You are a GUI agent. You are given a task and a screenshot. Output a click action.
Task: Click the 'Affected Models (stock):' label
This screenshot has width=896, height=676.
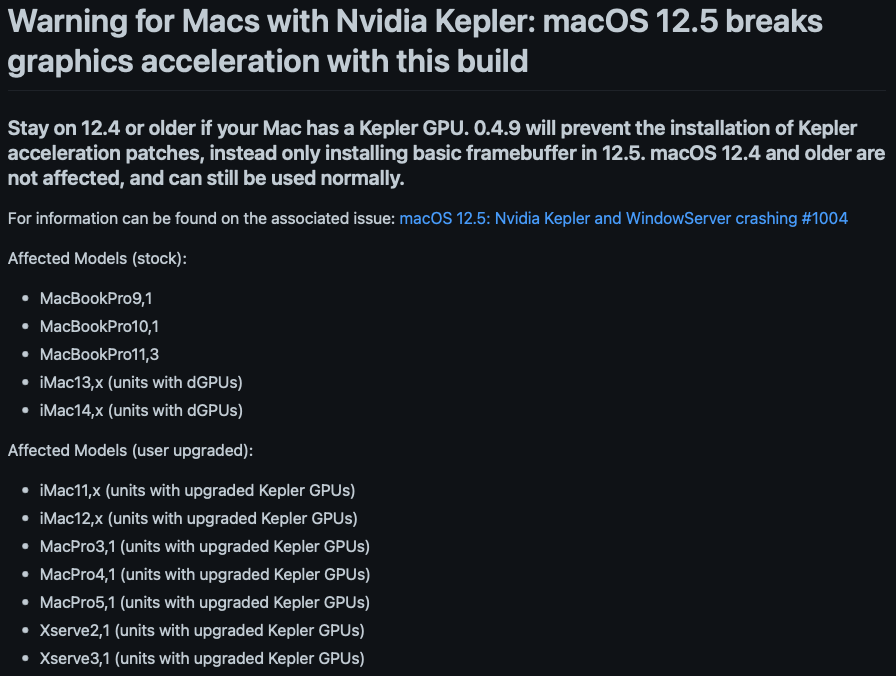click(x=97, y=258)
